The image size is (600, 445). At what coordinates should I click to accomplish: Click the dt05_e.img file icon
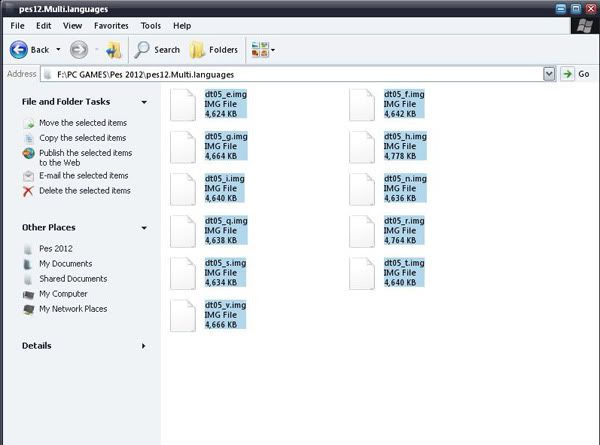point(183,104)
